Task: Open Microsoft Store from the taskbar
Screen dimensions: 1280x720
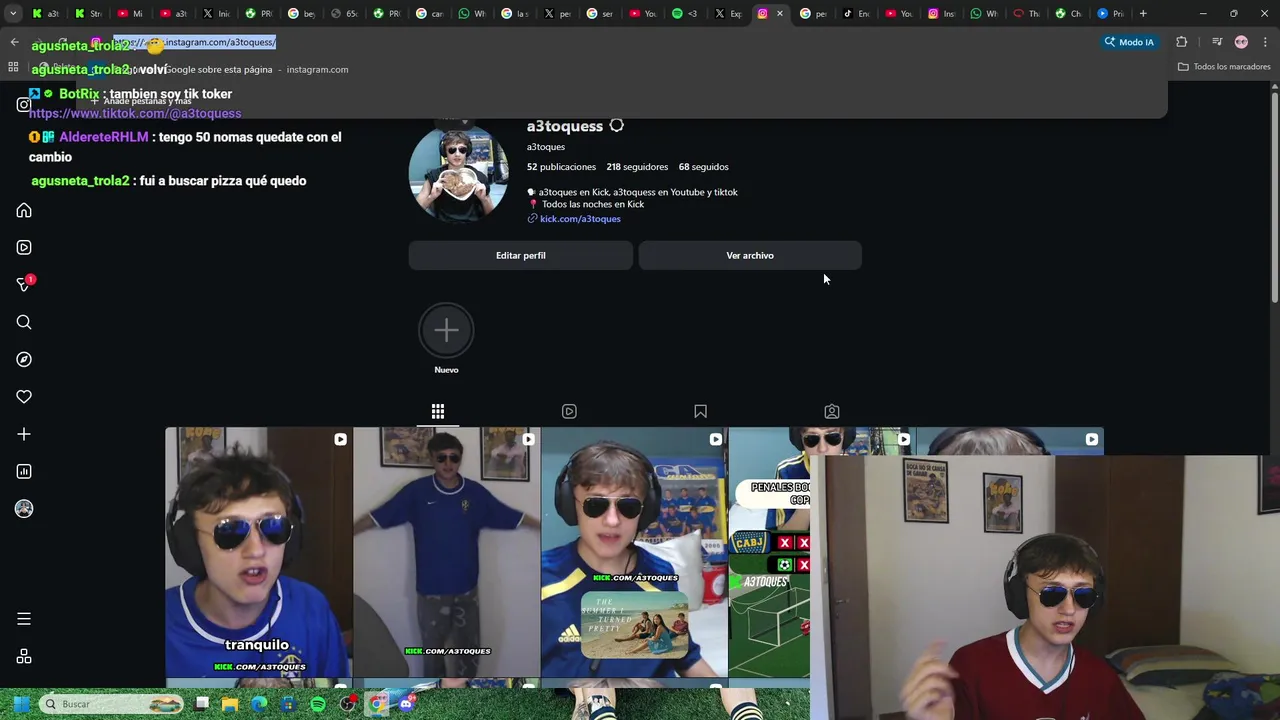Action: [x=289, y=704]
